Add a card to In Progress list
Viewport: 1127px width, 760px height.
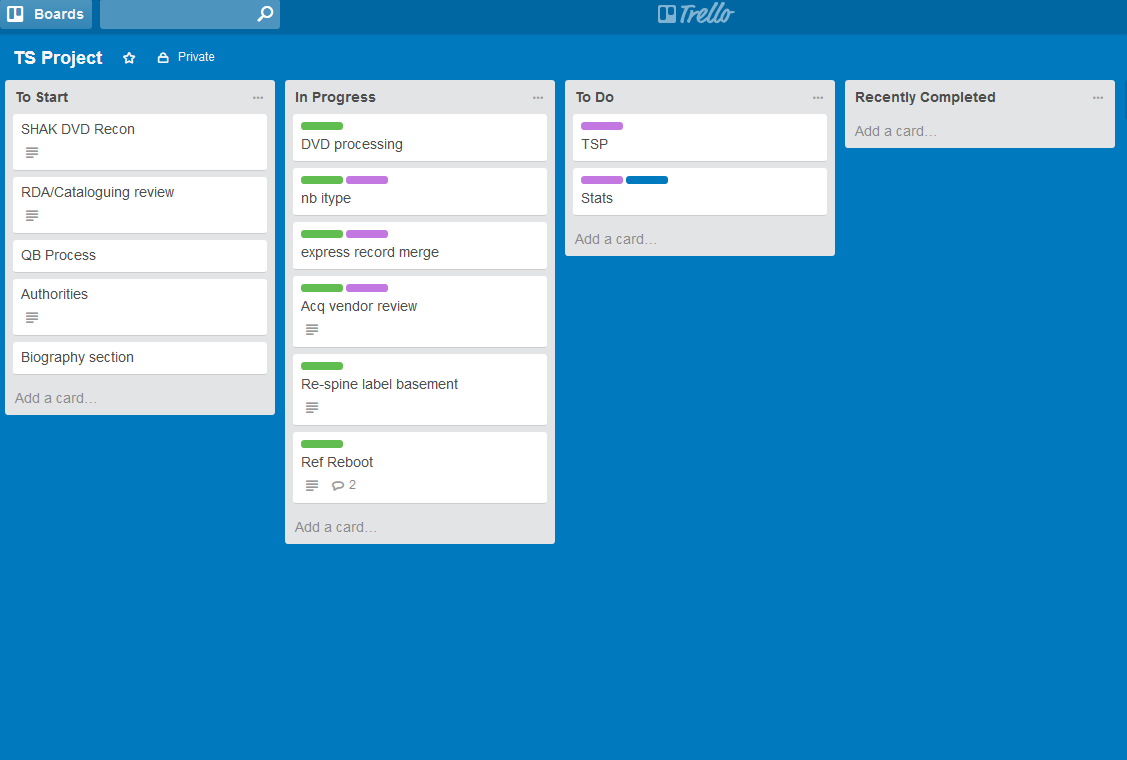(336, 527)
